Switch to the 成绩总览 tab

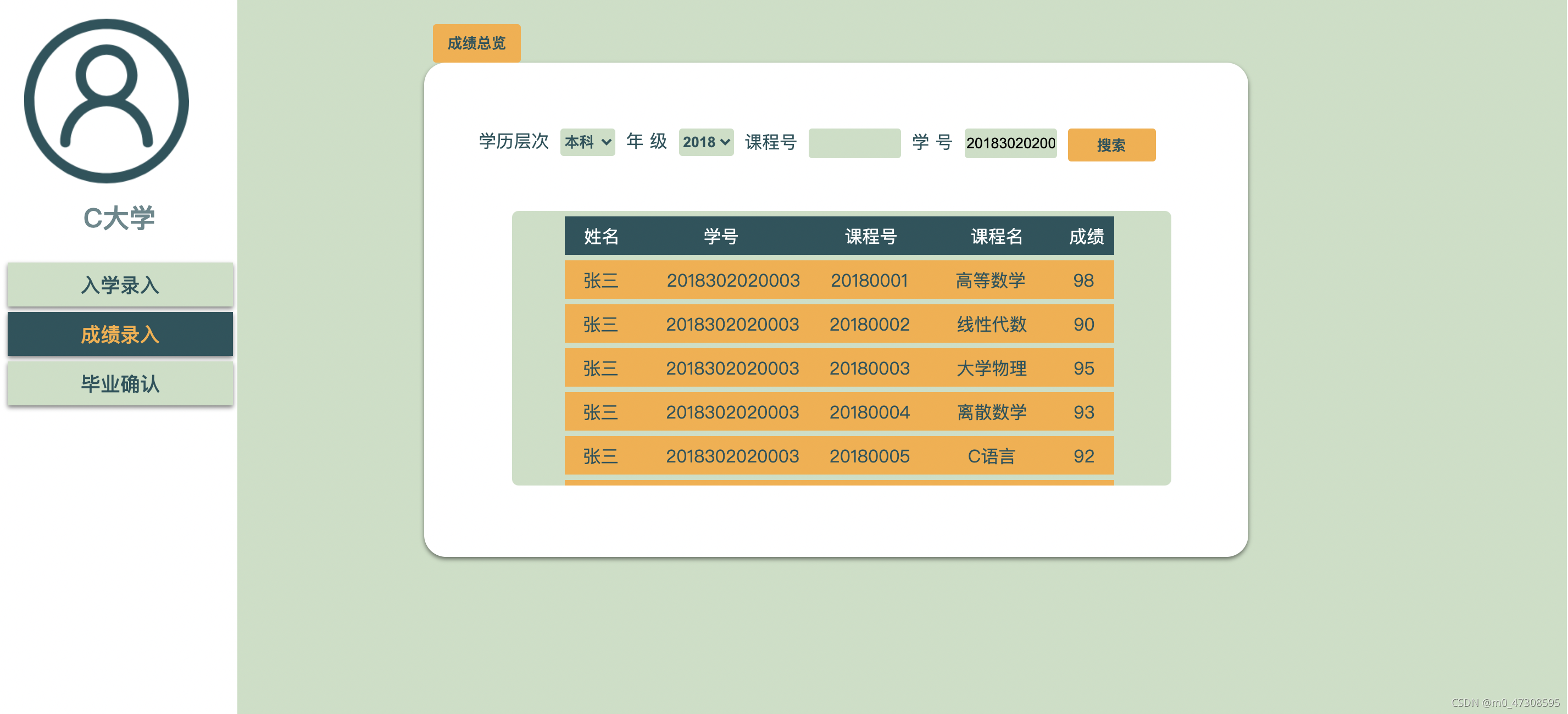[477, 43]
